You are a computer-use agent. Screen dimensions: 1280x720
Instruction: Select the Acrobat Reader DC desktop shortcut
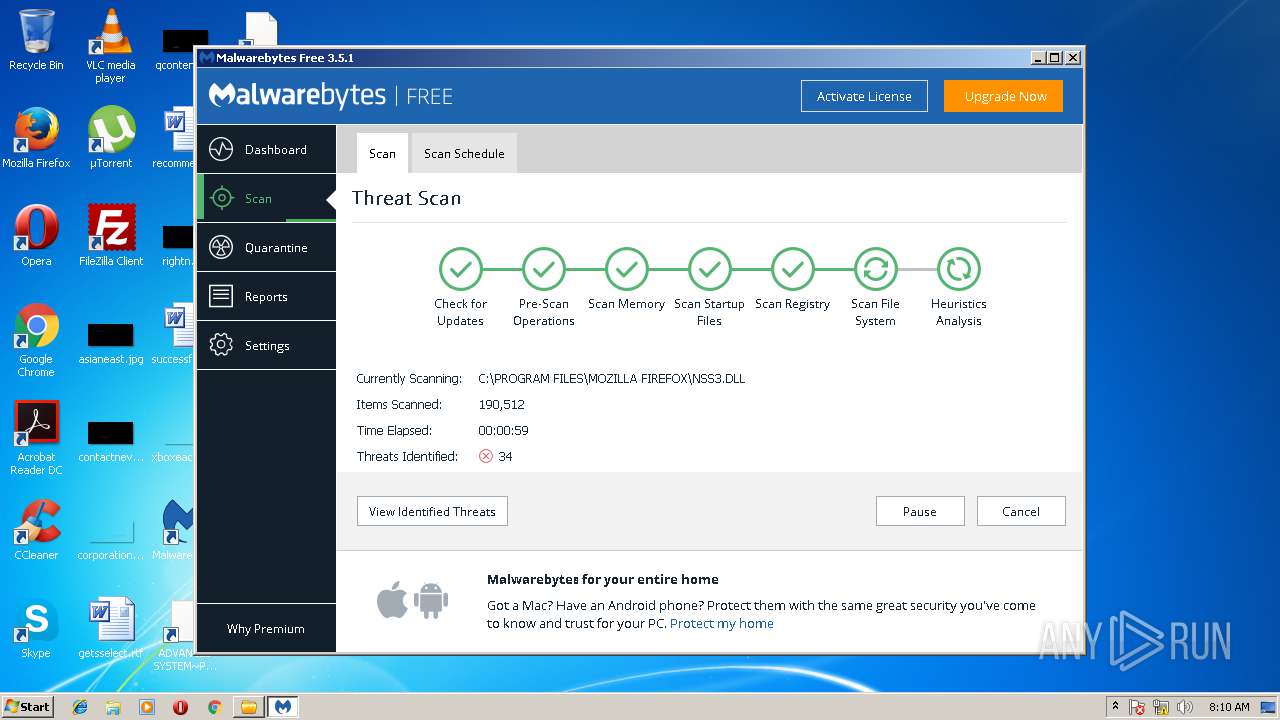(36, 438)
